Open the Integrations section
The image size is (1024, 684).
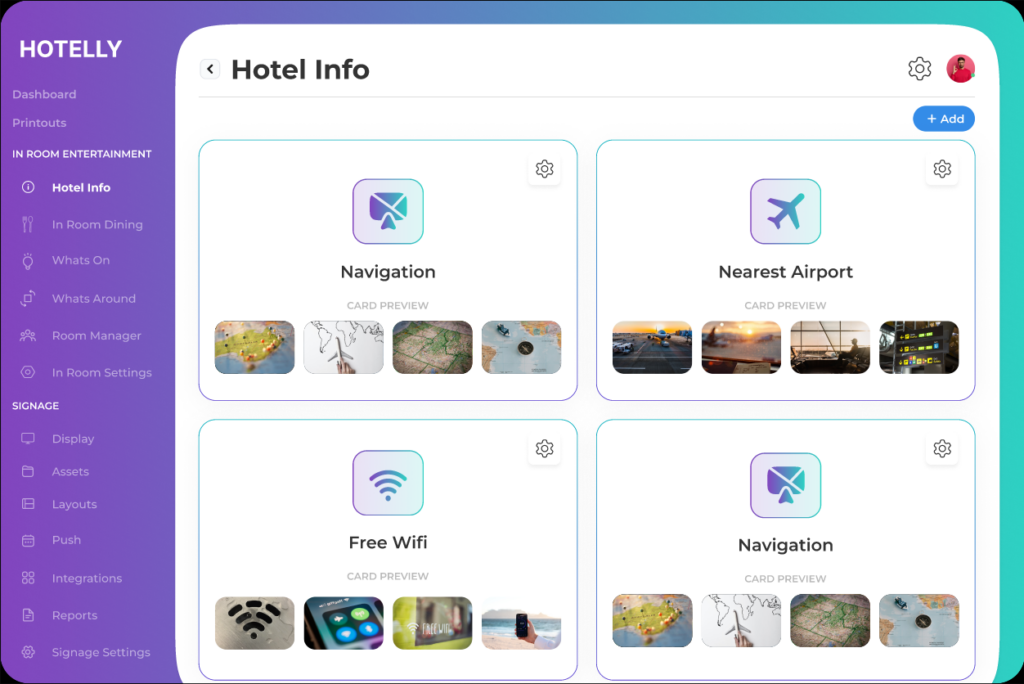[87, 579]
